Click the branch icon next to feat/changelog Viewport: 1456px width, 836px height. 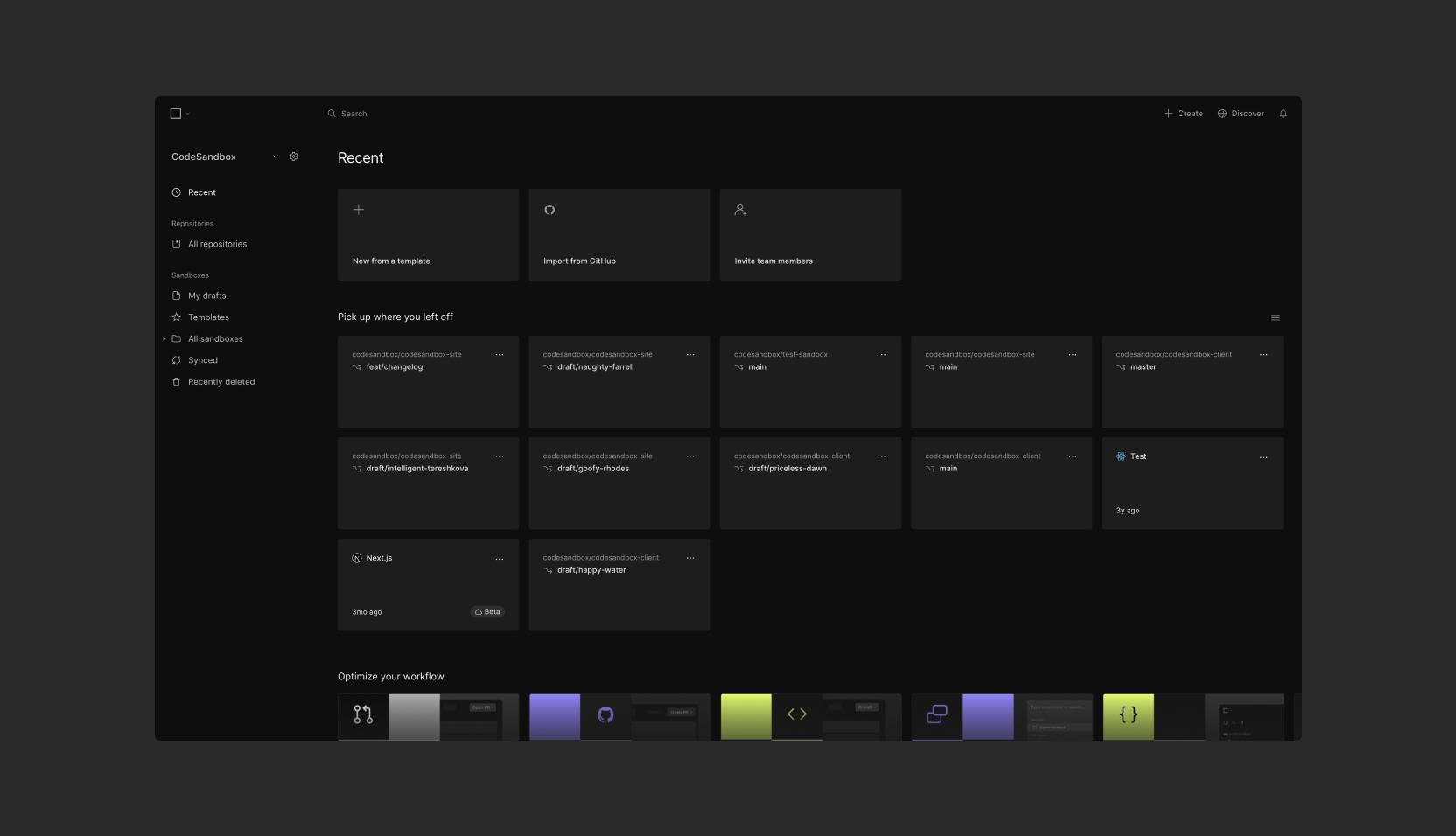click(358, 367)
